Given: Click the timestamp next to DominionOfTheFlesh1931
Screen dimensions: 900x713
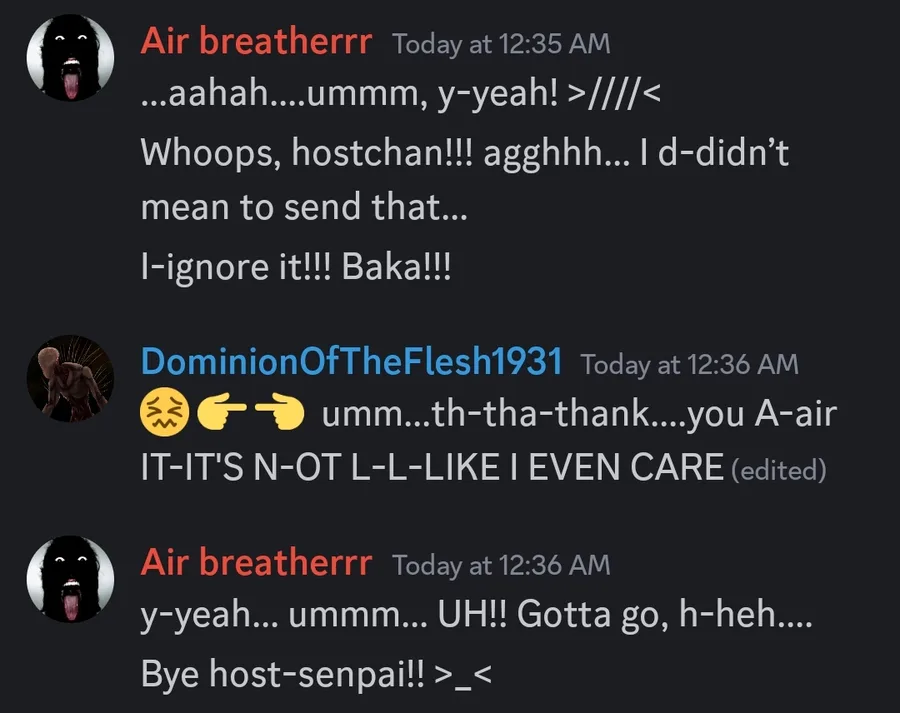Looking at the screenshot, I should (x=689, y=365).
